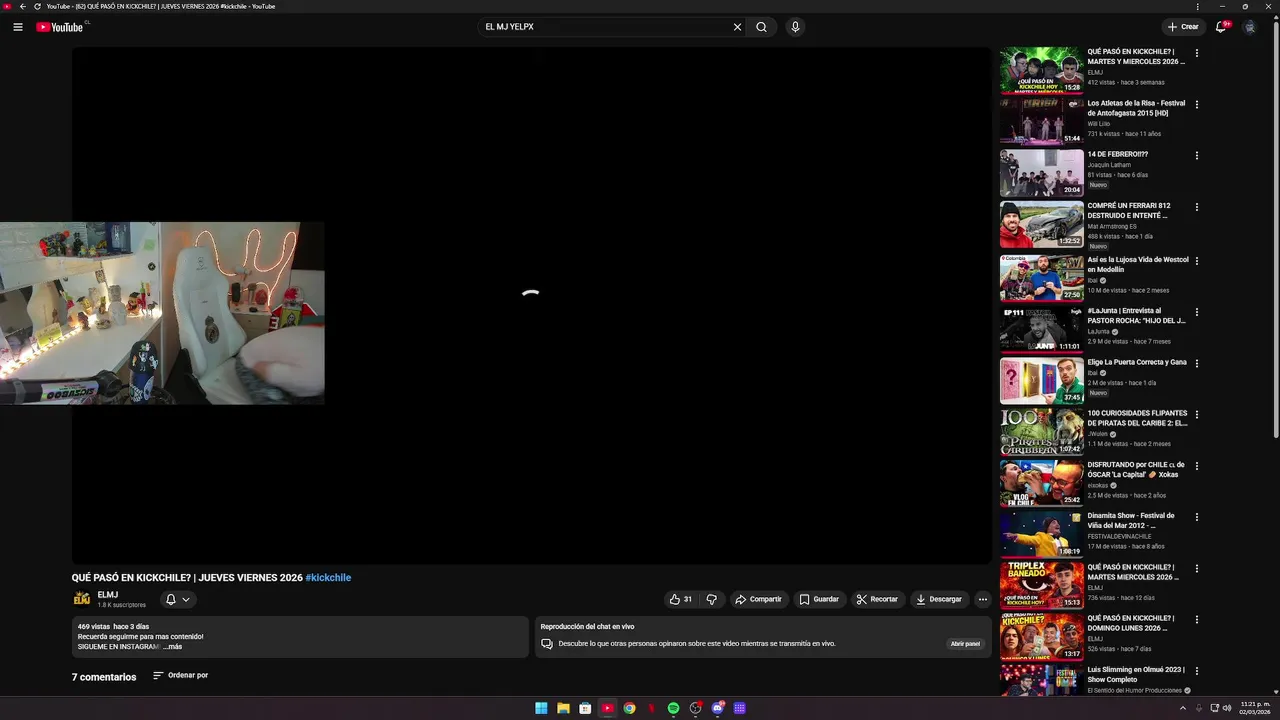Image resolution: width=1280 pixels, height=720 pixels.
Task: Open the ELMJ channel name link
Action: tap(108, 595)
